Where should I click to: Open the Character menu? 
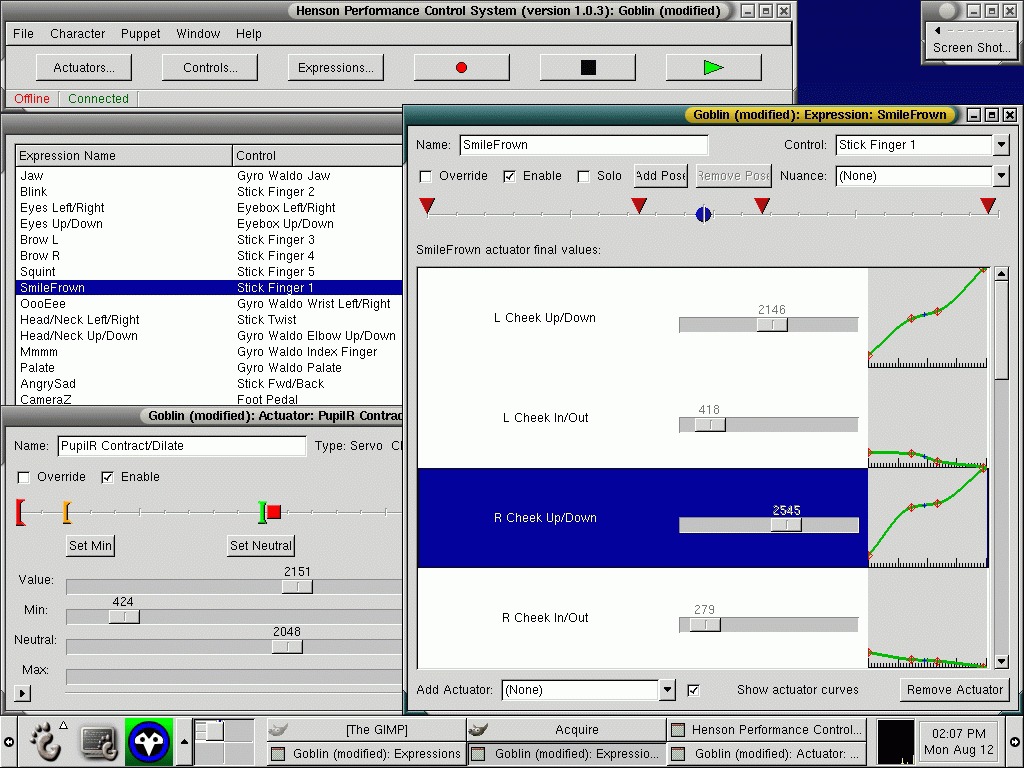(x=77, y=34)
